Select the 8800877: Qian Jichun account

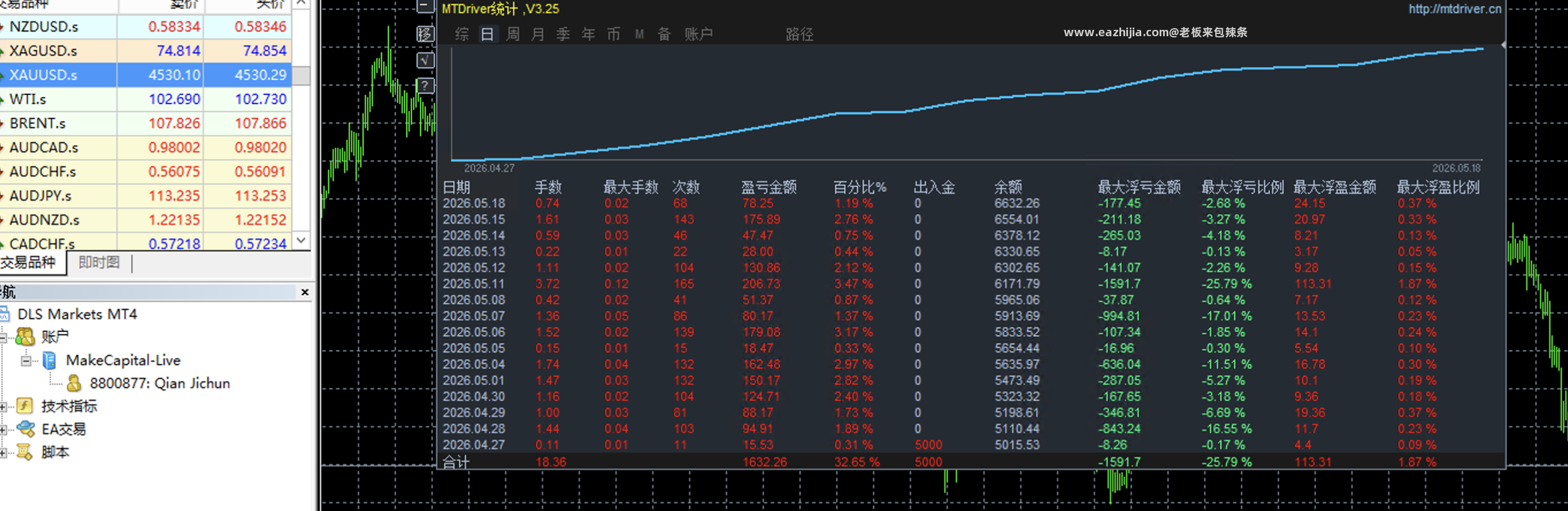pos(160,384)
